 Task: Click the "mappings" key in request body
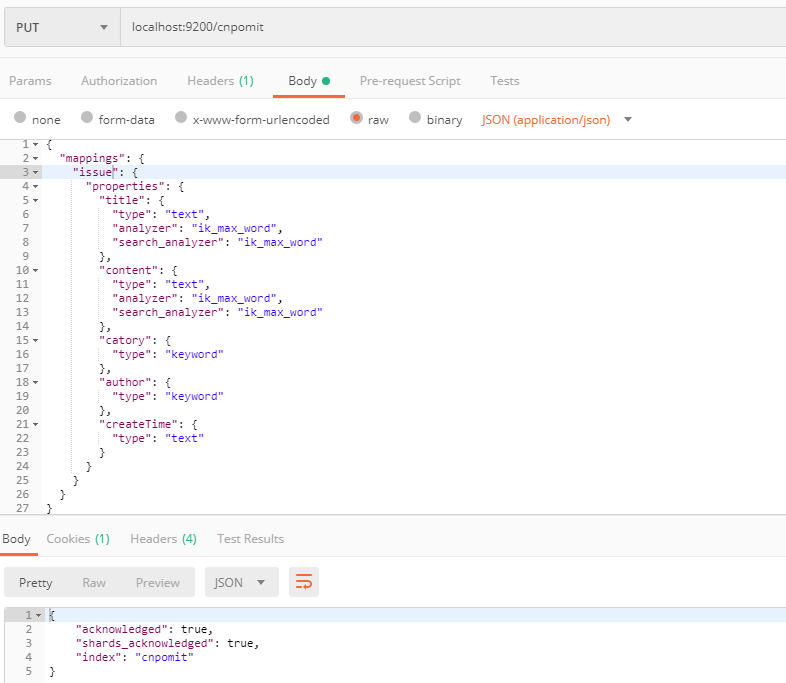click(92, 158)
